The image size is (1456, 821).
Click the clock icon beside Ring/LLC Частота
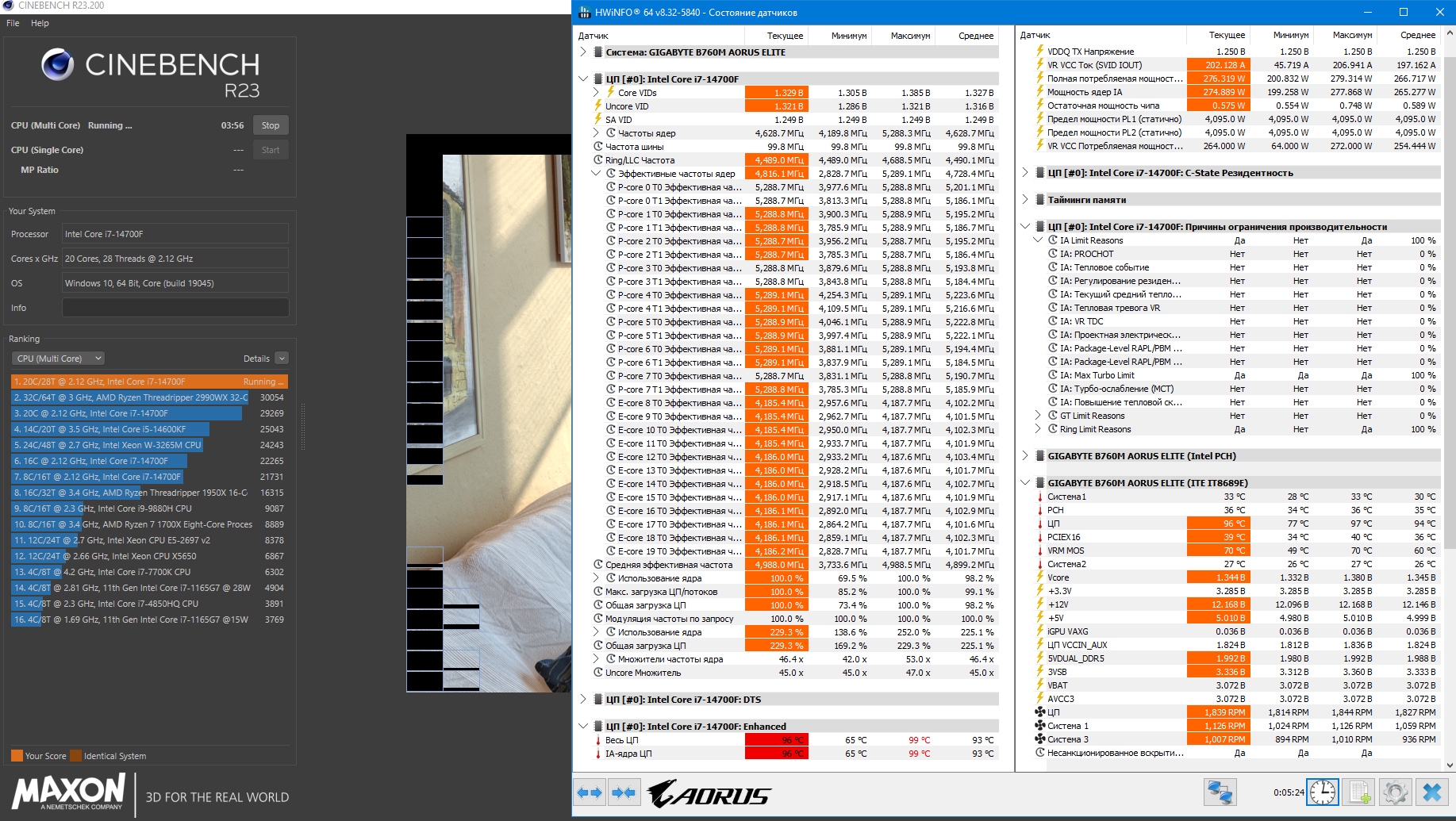click(x=598, y=160)
